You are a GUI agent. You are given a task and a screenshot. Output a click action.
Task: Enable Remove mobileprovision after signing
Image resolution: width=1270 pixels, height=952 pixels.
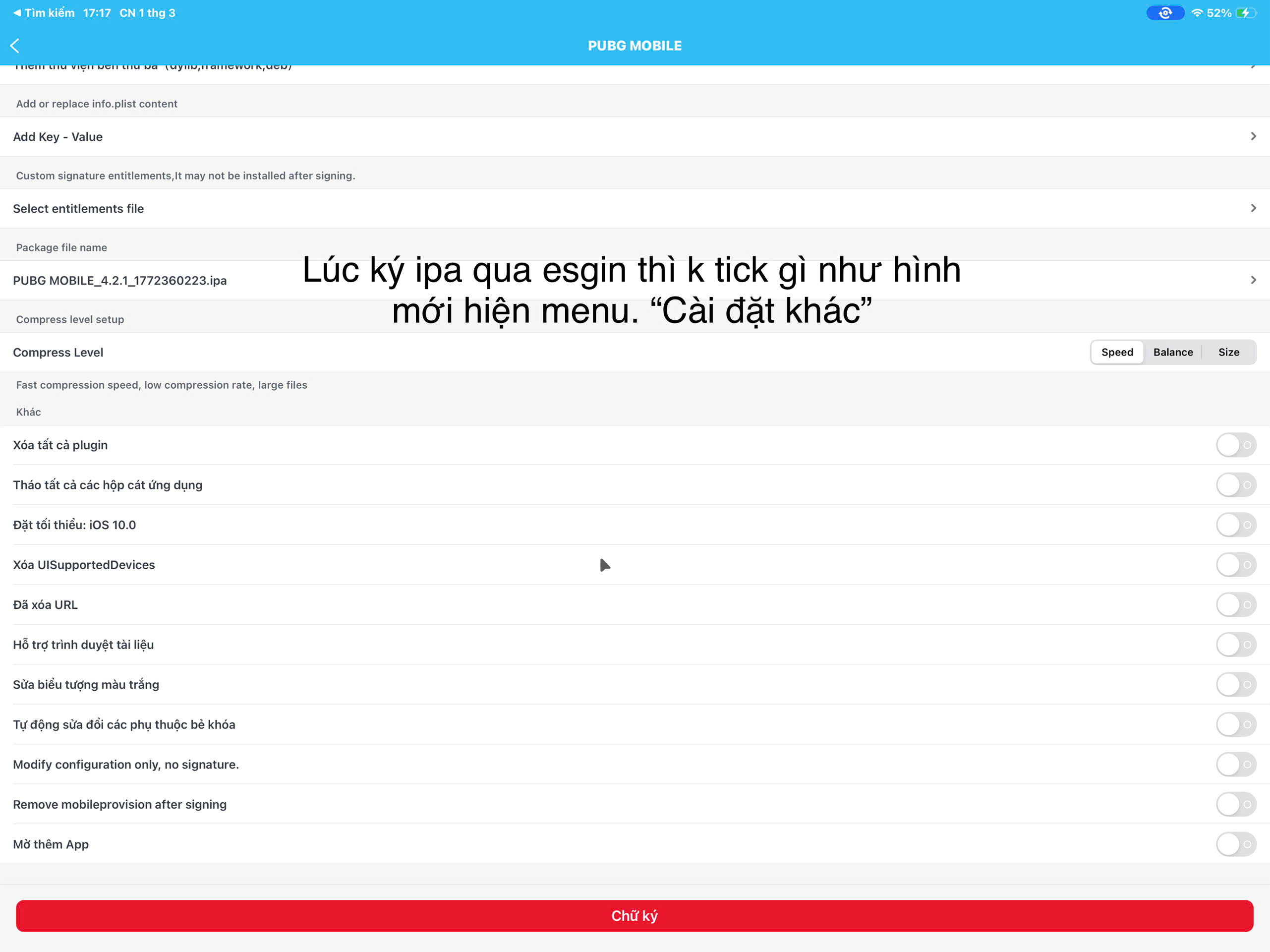(1236, 804)
